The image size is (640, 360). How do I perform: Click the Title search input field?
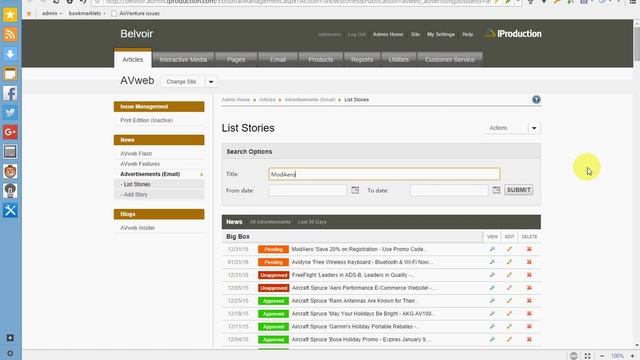pyautogui.click(x=384, y=174)
